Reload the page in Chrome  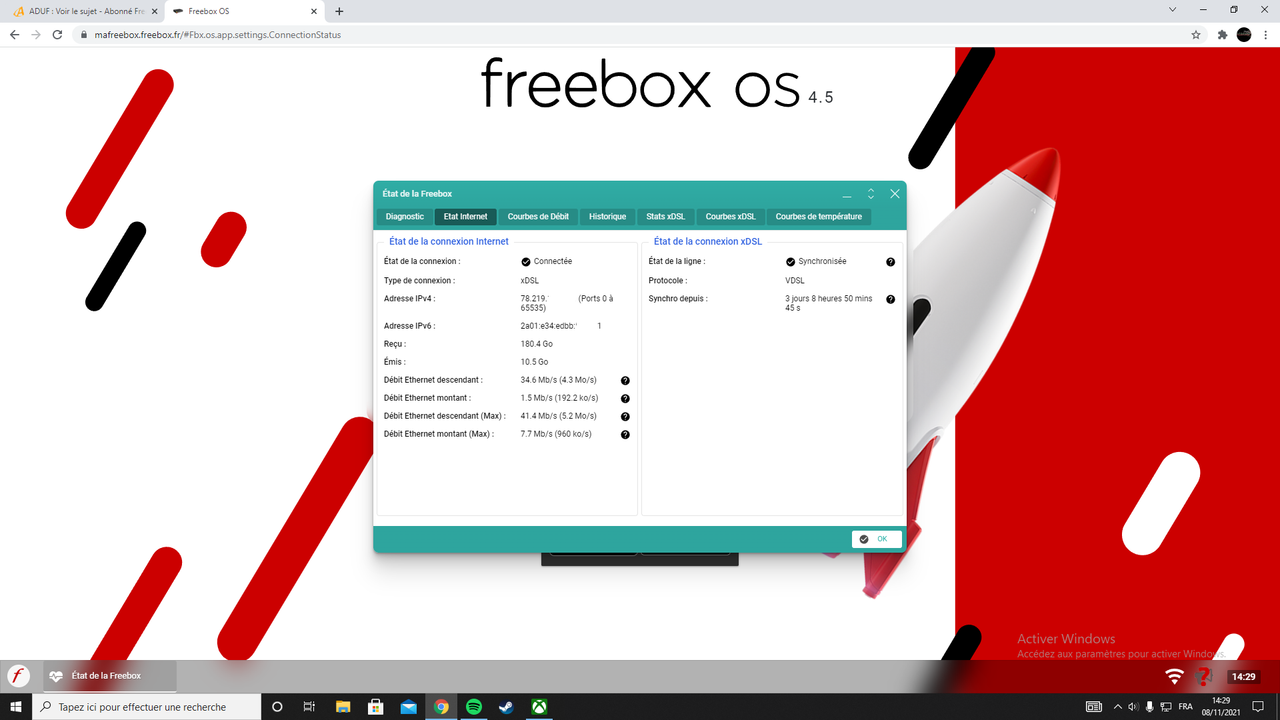click(x=59, y=34)
